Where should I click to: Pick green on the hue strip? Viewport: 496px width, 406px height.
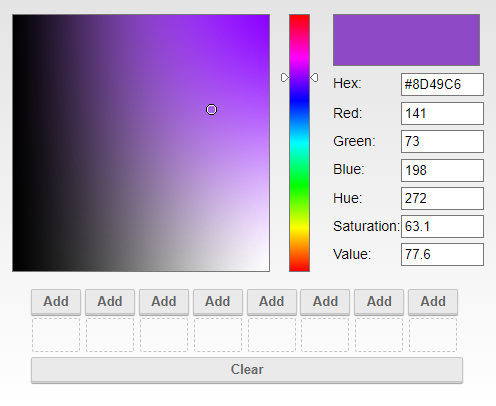299,186
